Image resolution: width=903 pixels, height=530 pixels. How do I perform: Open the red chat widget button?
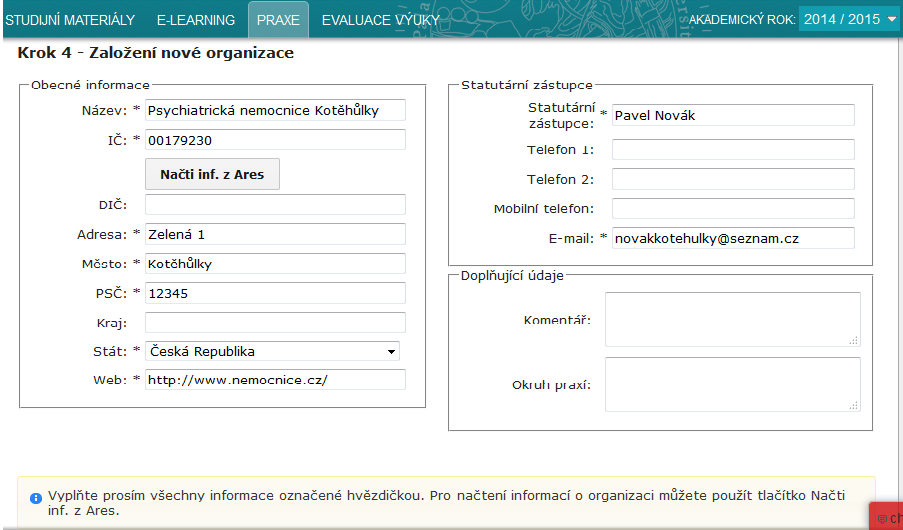887,517
